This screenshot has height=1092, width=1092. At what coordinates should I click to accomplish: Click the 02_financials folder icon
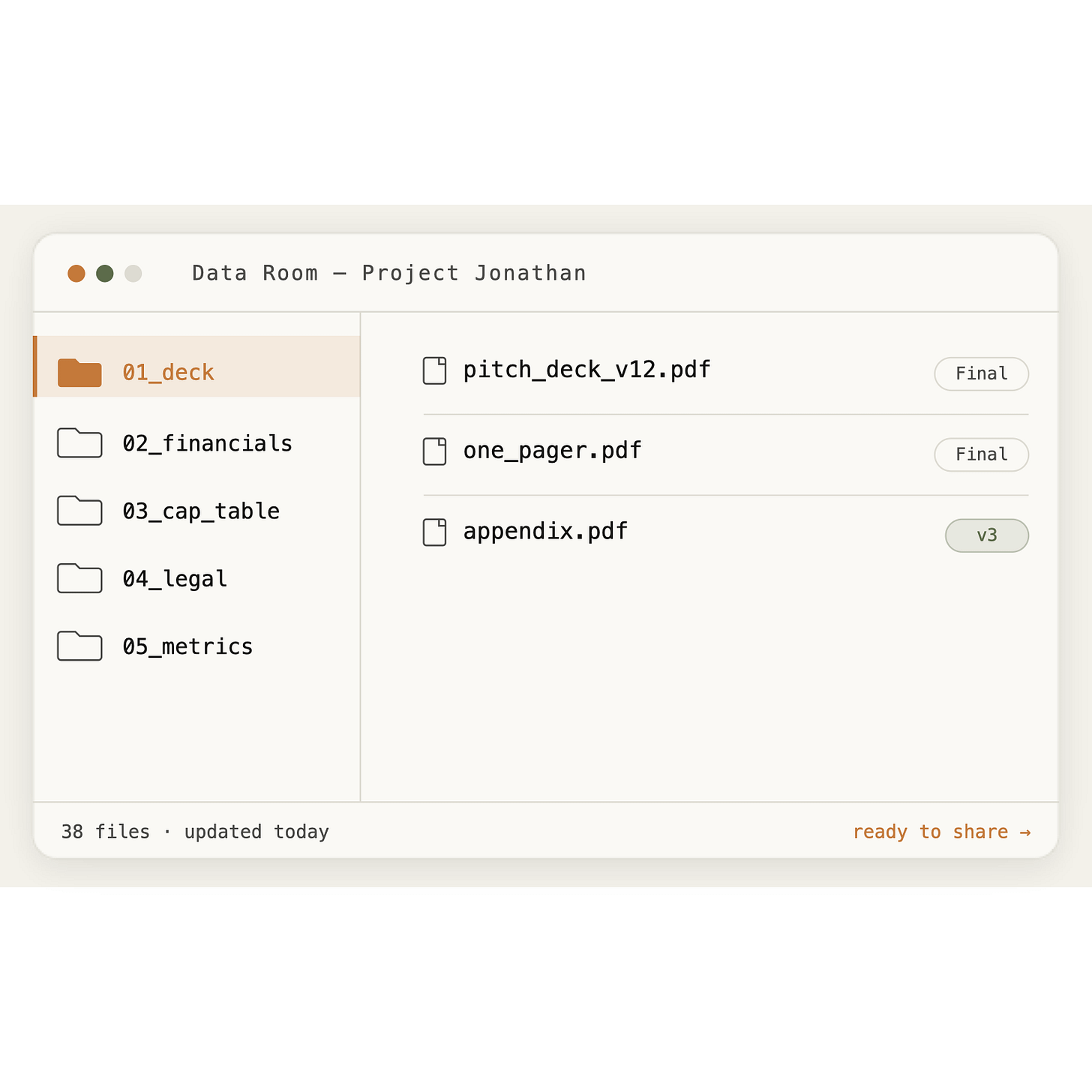79,443
